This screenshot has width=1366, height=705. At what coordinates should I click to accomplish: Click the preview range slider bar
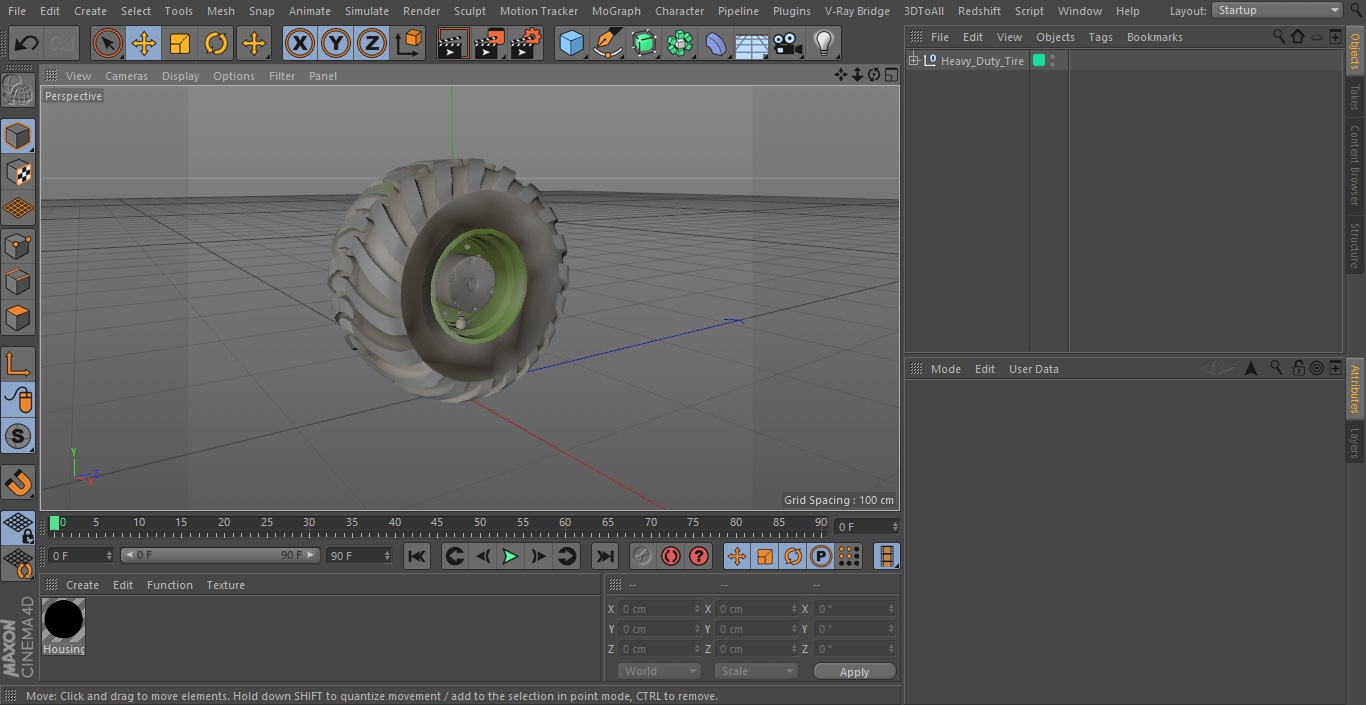[220, 555]
